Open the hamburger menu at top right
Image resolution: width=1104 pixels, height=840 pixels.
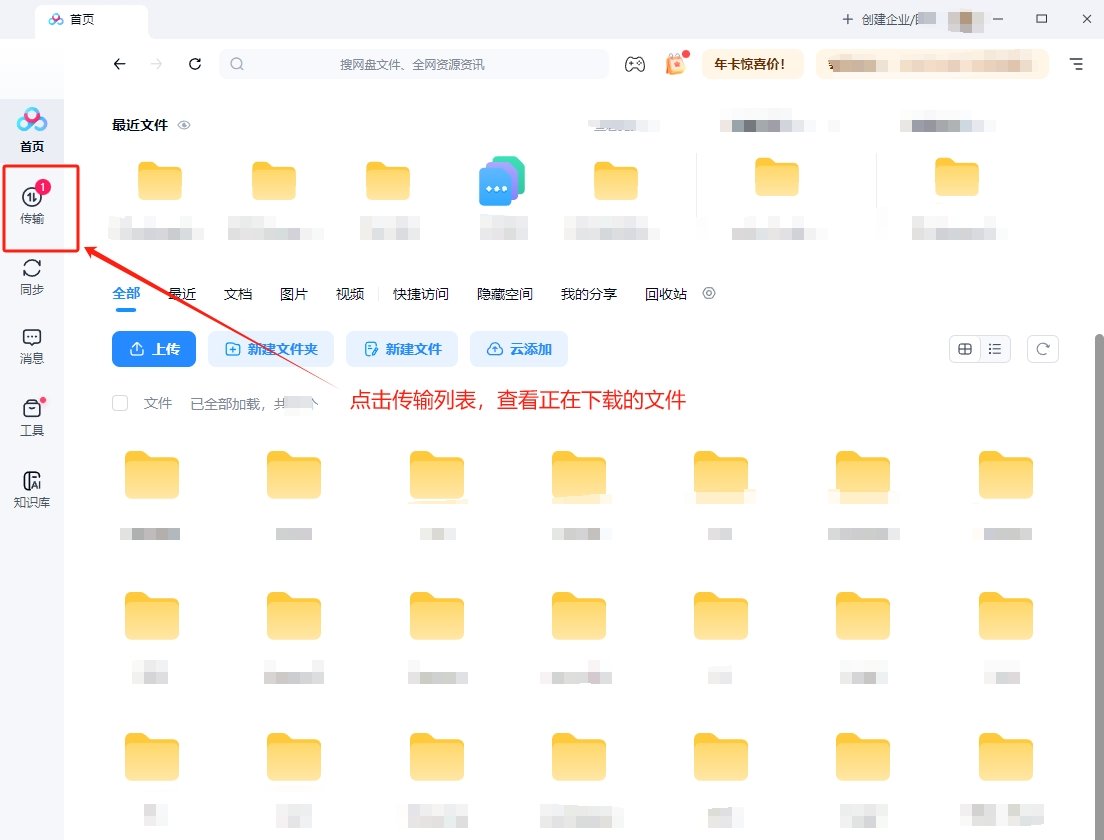point(1076,63)
